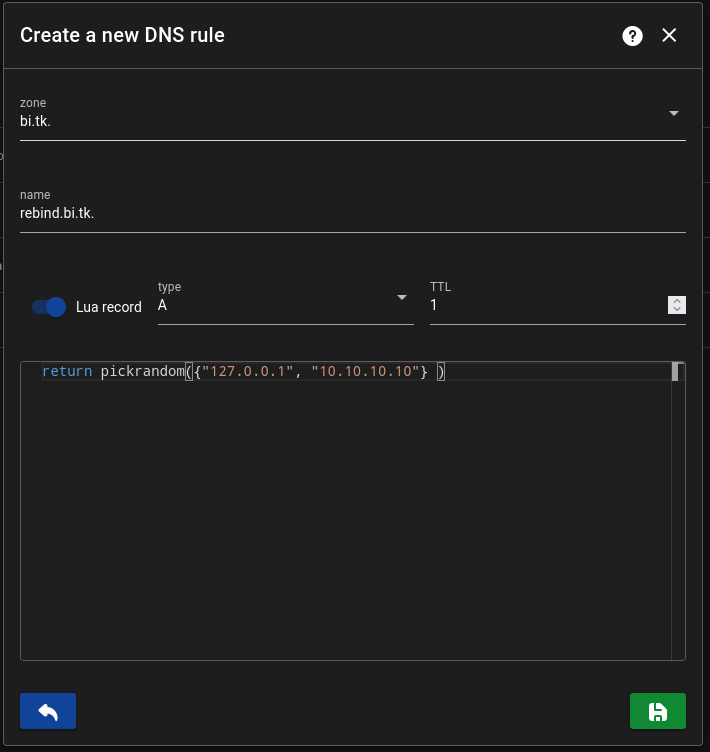Click the blue undo/back arrow button

[48, 711]
